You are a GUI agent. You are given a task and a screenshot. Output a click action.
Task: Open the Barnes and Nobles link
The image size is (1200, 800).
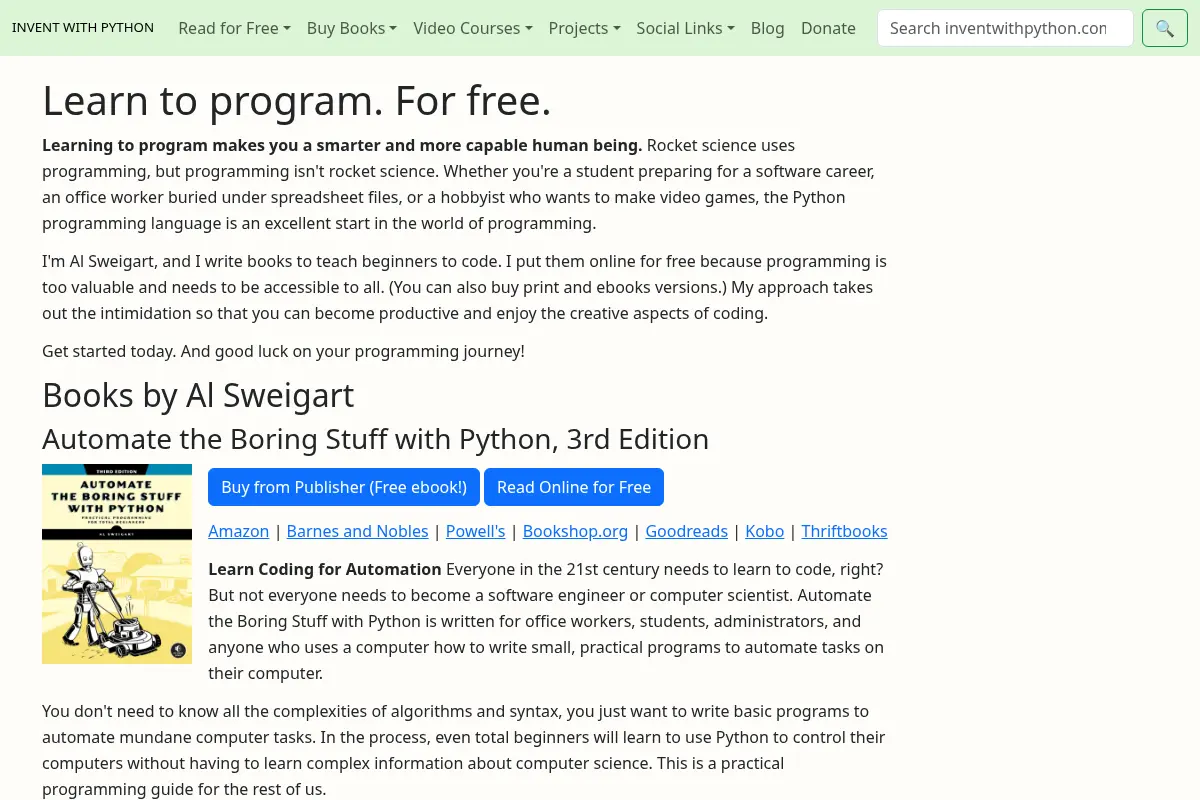tap(357, 531)
